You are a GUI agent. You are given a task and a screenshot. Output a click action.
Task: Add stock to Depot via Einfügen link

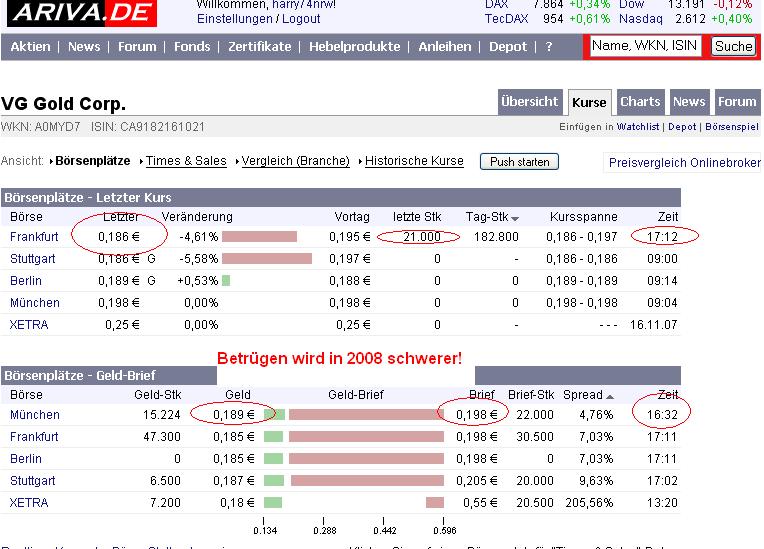click(682, 127)
